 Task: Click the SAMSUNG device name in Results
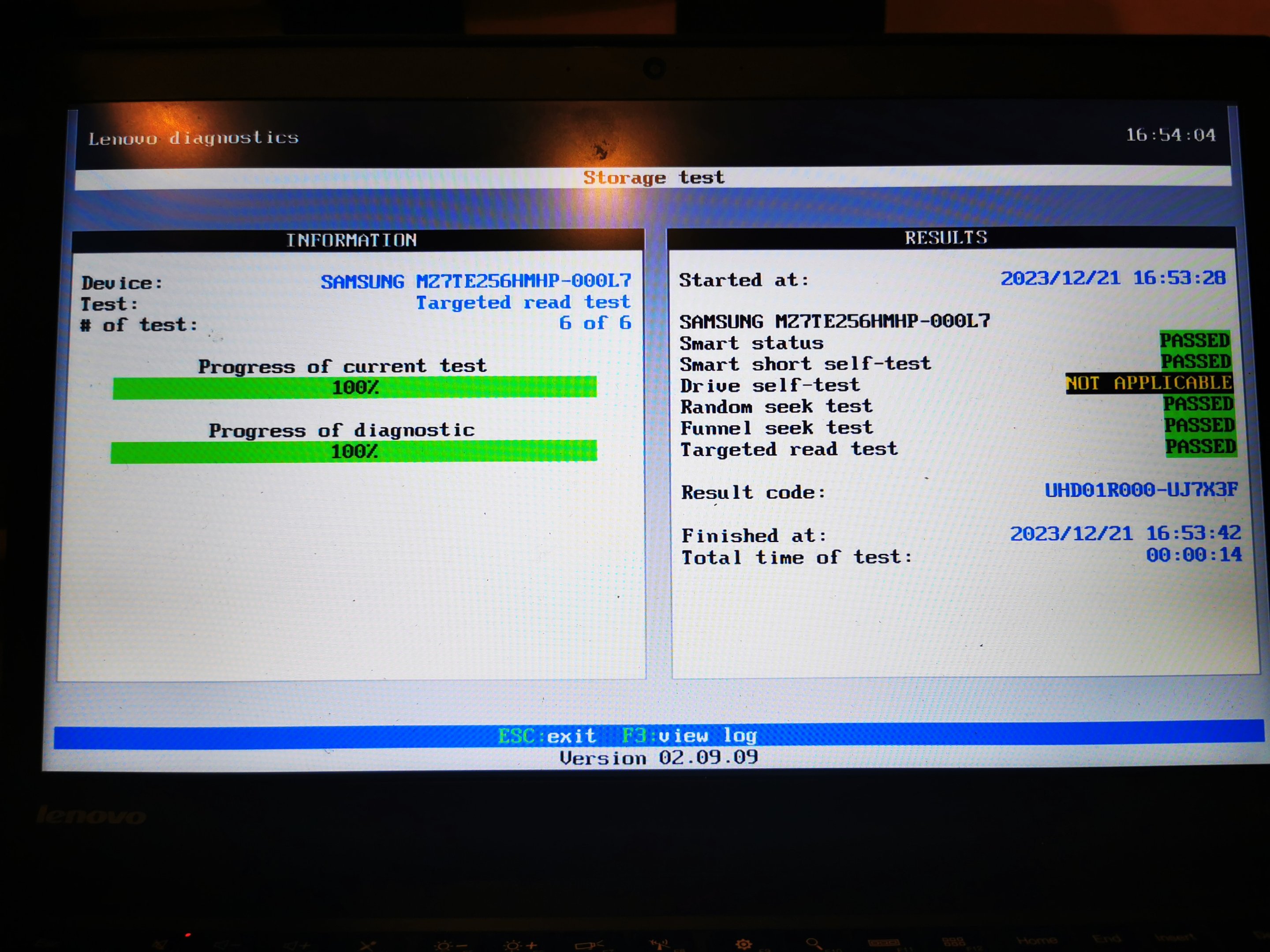pos(835,321)
